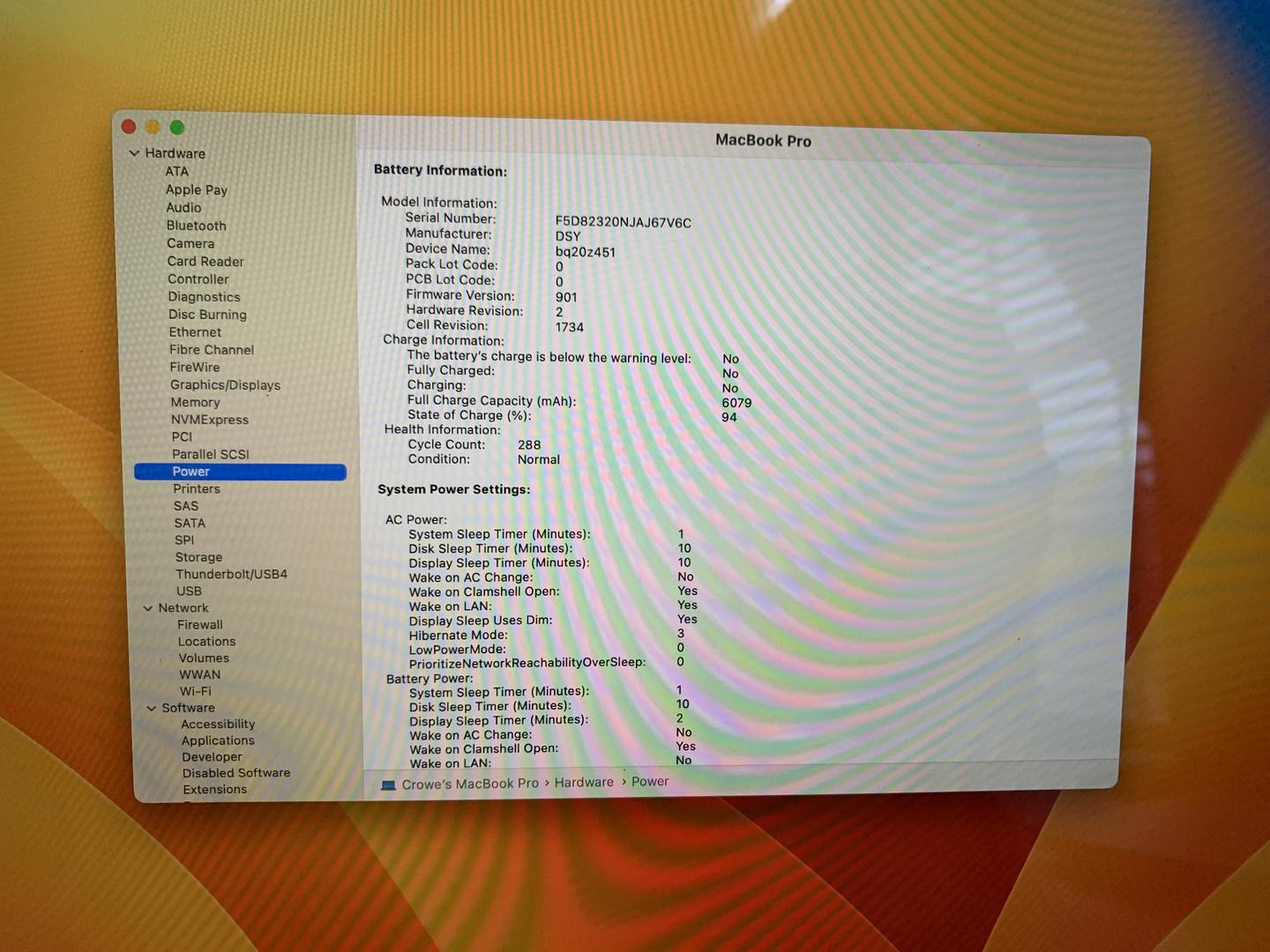Click Hardware in the path bar
Viewport: 1270px width, 952px height.
(x=584, y=783)
